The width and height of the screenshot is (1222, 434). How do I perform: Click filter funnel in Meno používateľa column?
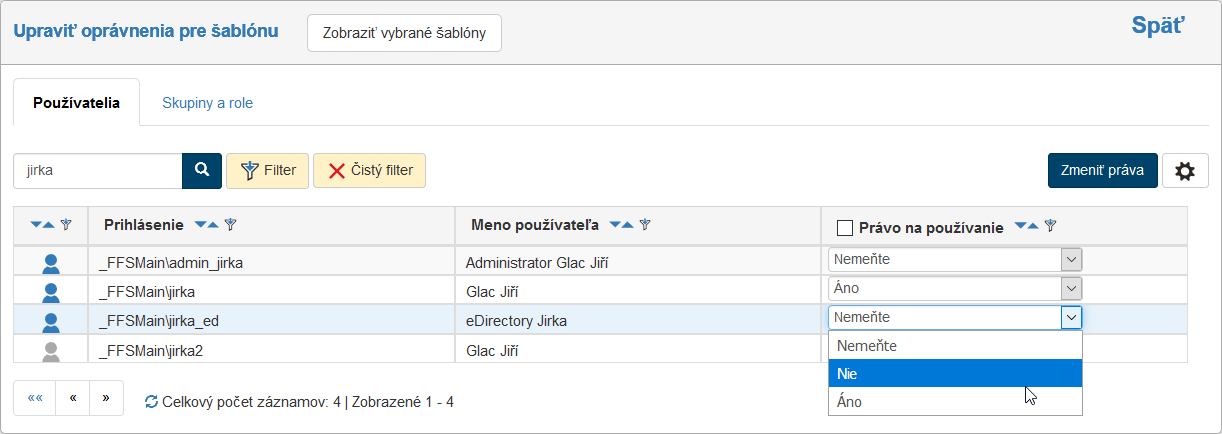(645, 225)
